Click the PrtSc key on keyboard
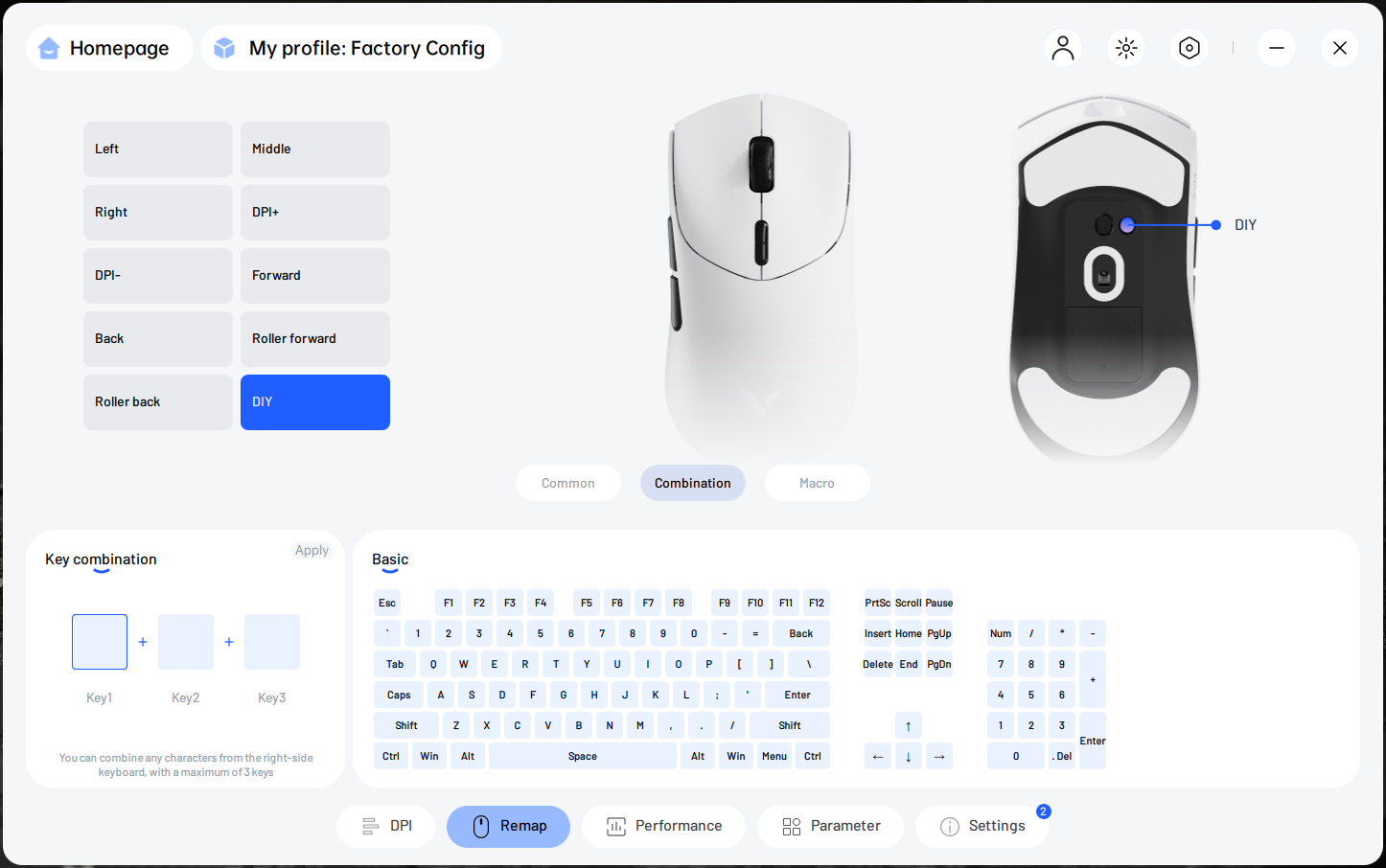1386x868 pixels. pos(878,603)
